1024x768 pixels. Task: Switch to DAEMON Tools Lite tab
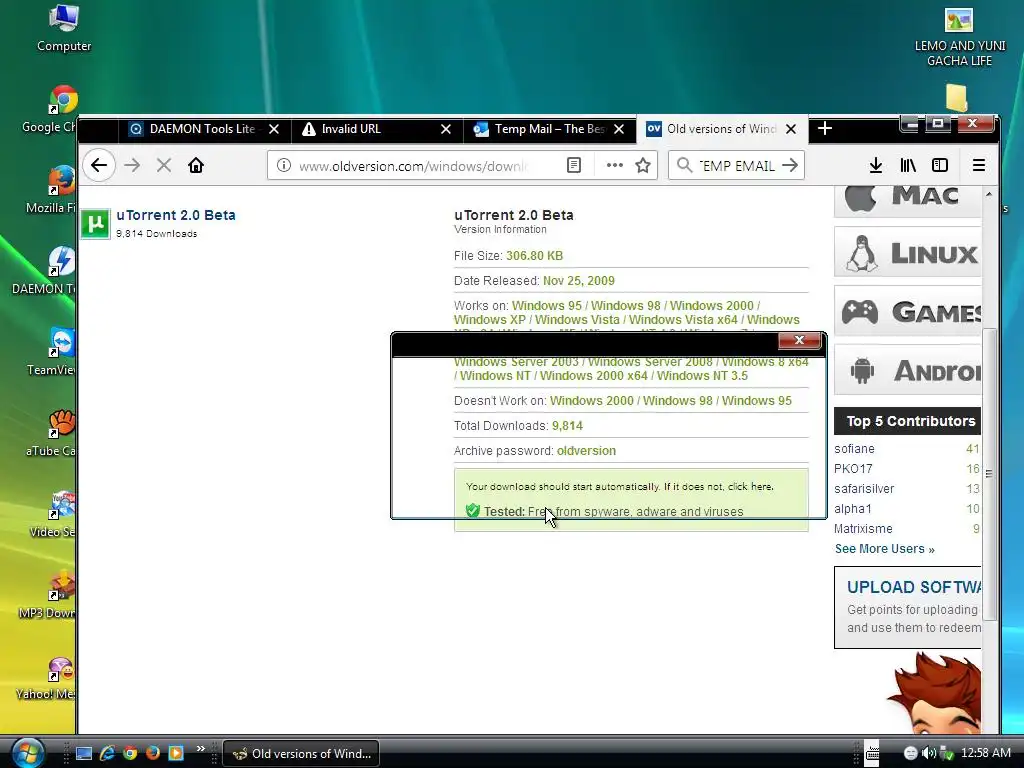(202, 129)
